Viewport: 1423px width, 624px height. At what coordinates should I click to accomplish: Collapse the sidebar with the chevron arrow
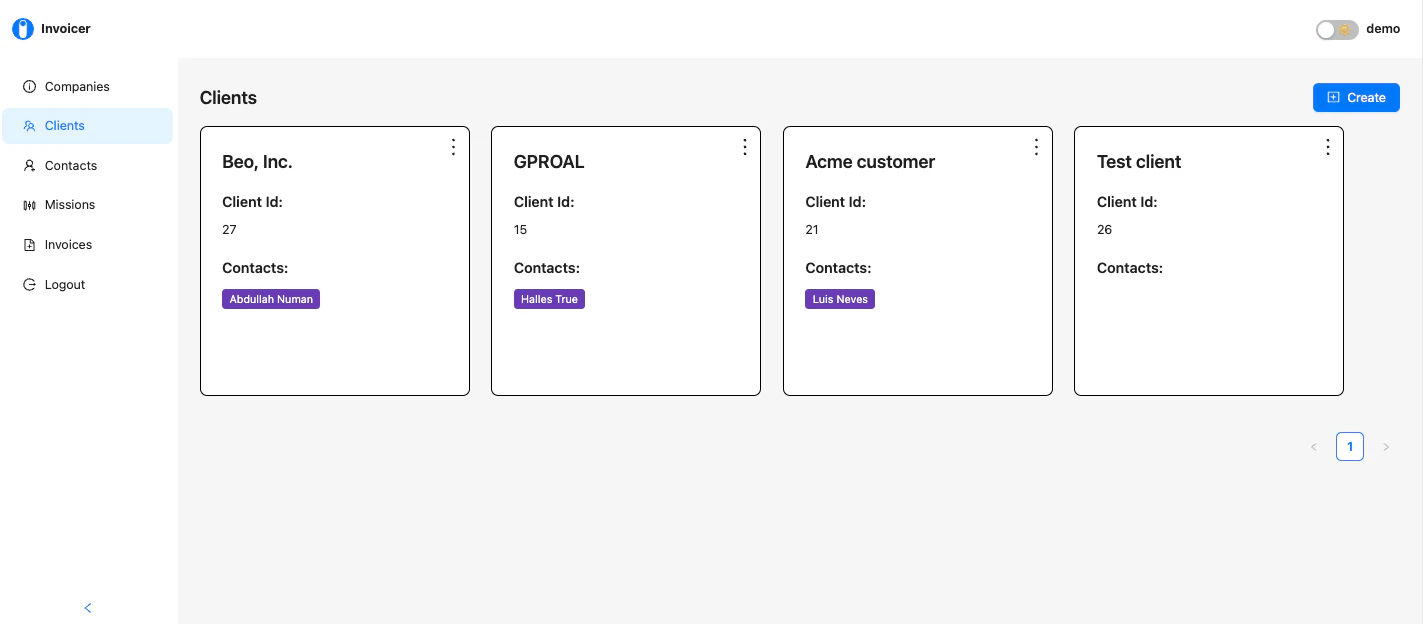87,607
